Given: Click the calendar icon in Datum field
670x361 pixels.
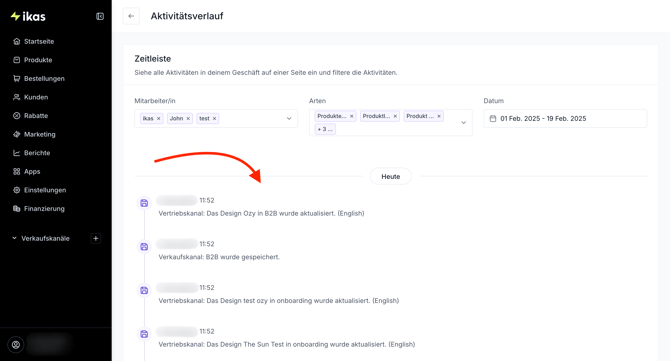Looking at the screenshot, I should tap(493, 118).
